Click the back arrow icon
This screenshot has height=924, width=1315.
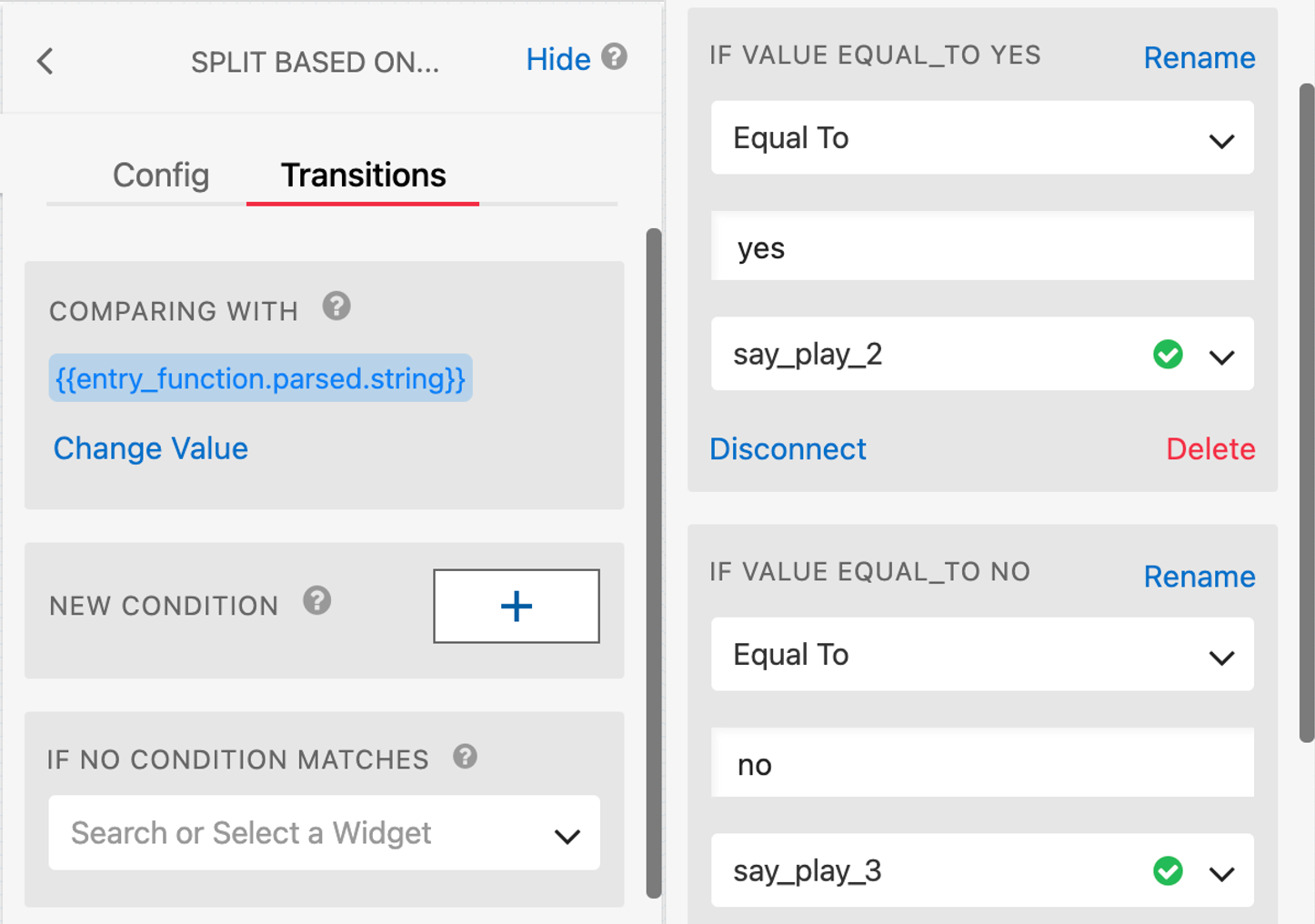tap(45, 62)
